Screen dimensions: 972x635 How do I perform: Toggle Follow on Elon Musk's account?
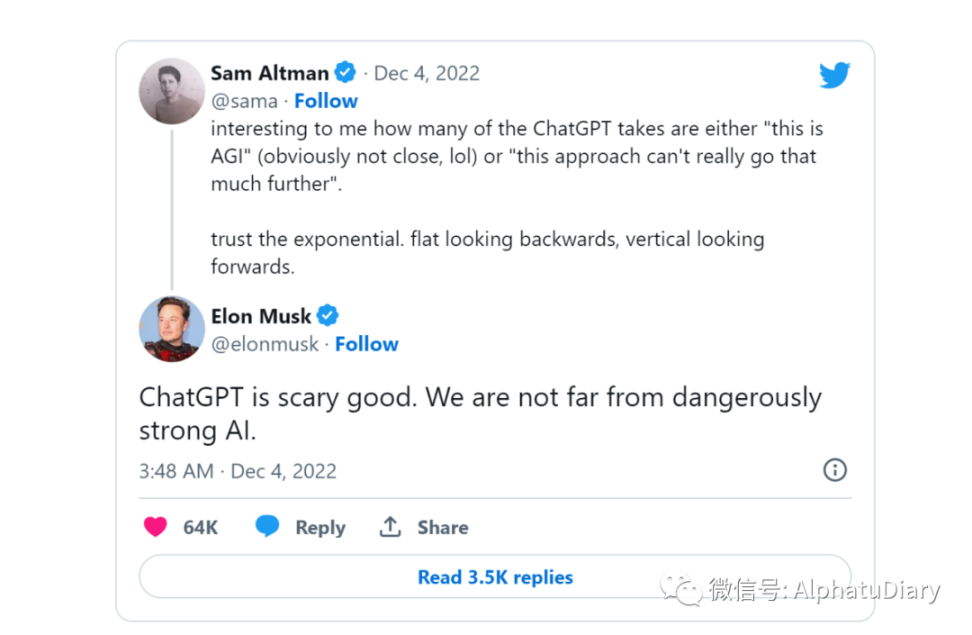tap(366, 343)
